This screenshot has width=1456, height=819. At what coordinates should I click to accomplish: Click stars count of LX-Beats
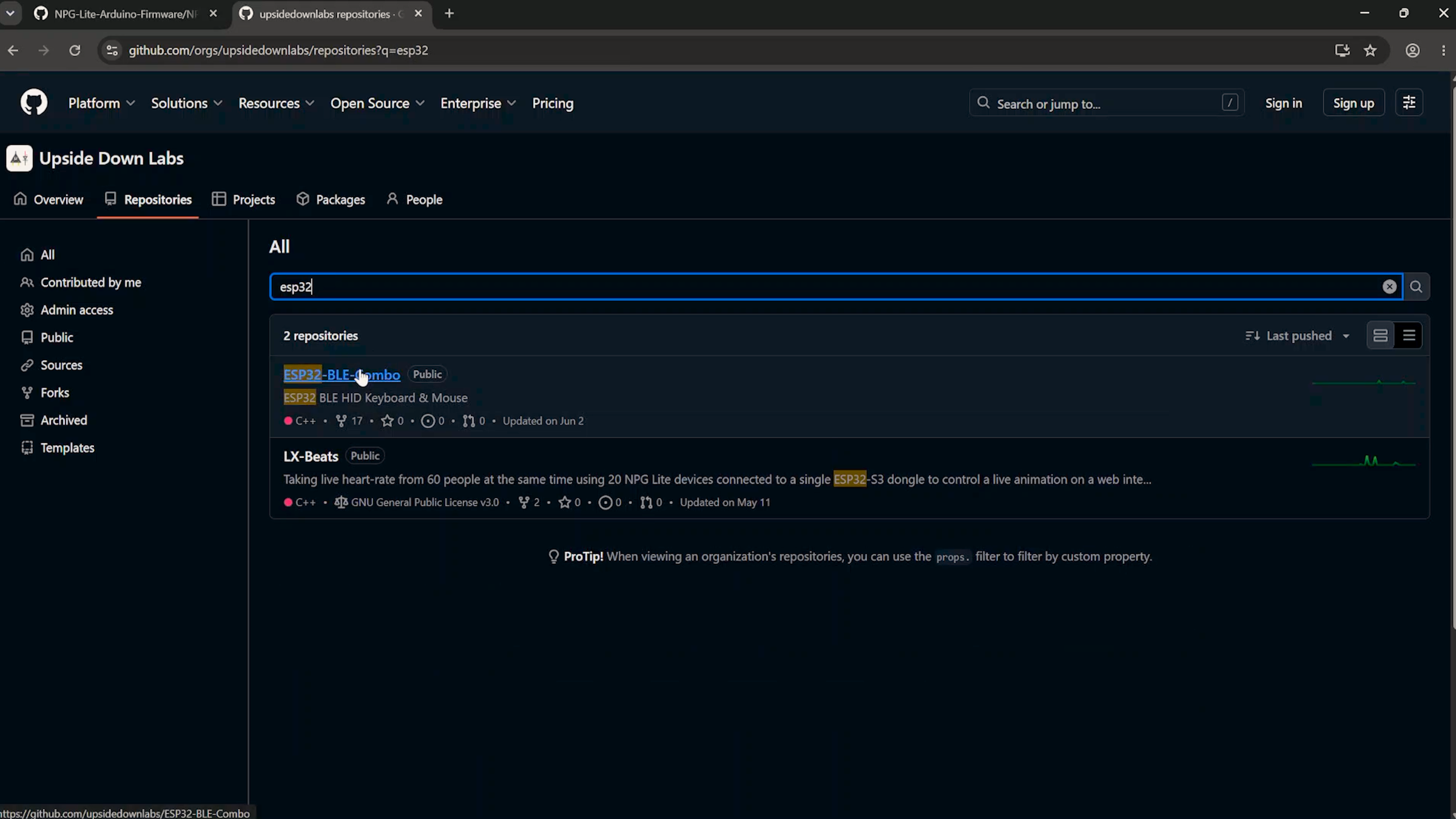(570, 502)
